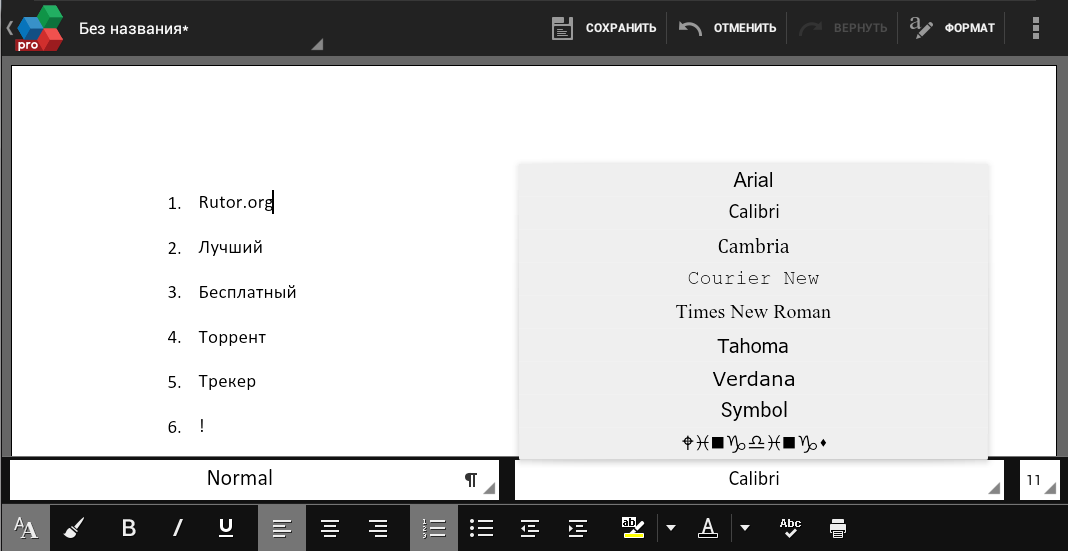Screen dimensions: 1068x551
Task: Toggle italic formatting
Action: [x=178, y=528]
